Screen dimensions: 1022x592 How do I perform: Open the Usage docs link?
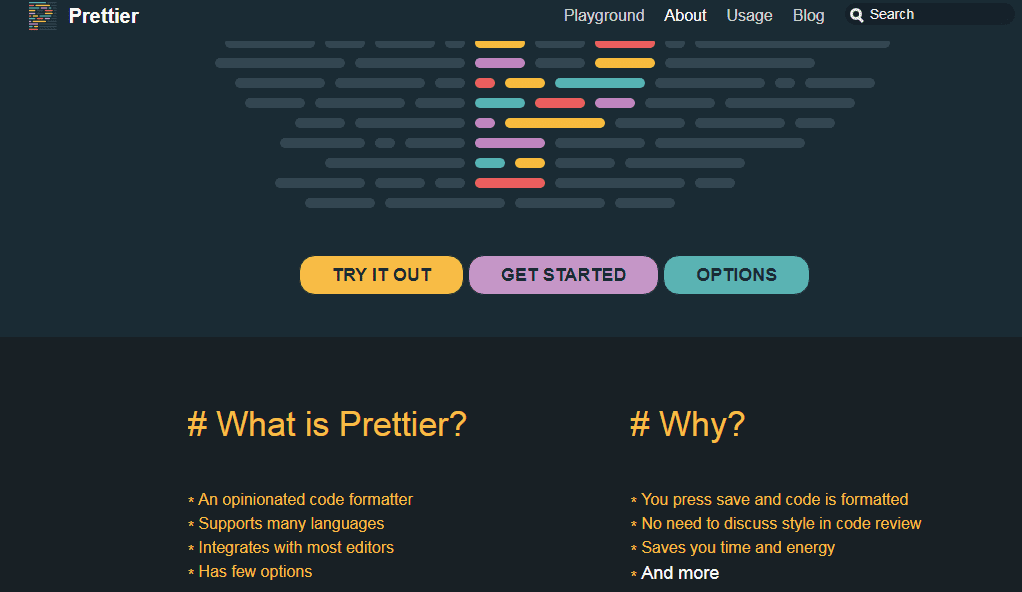coord(749,15)
